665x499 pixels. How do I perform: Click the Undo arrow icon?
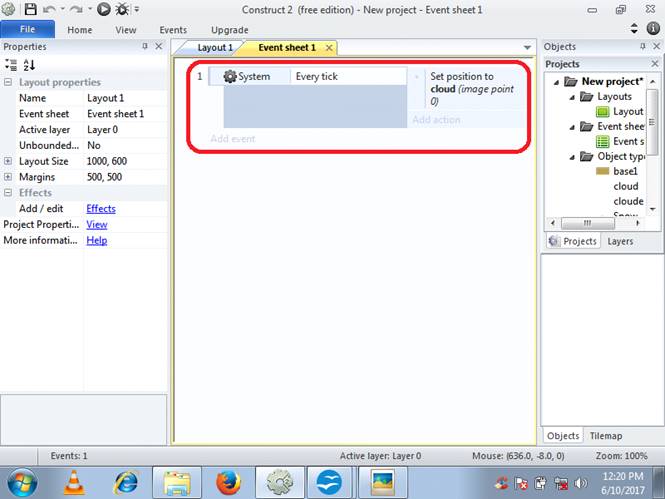pyautogui.click(x=50, y=9)
